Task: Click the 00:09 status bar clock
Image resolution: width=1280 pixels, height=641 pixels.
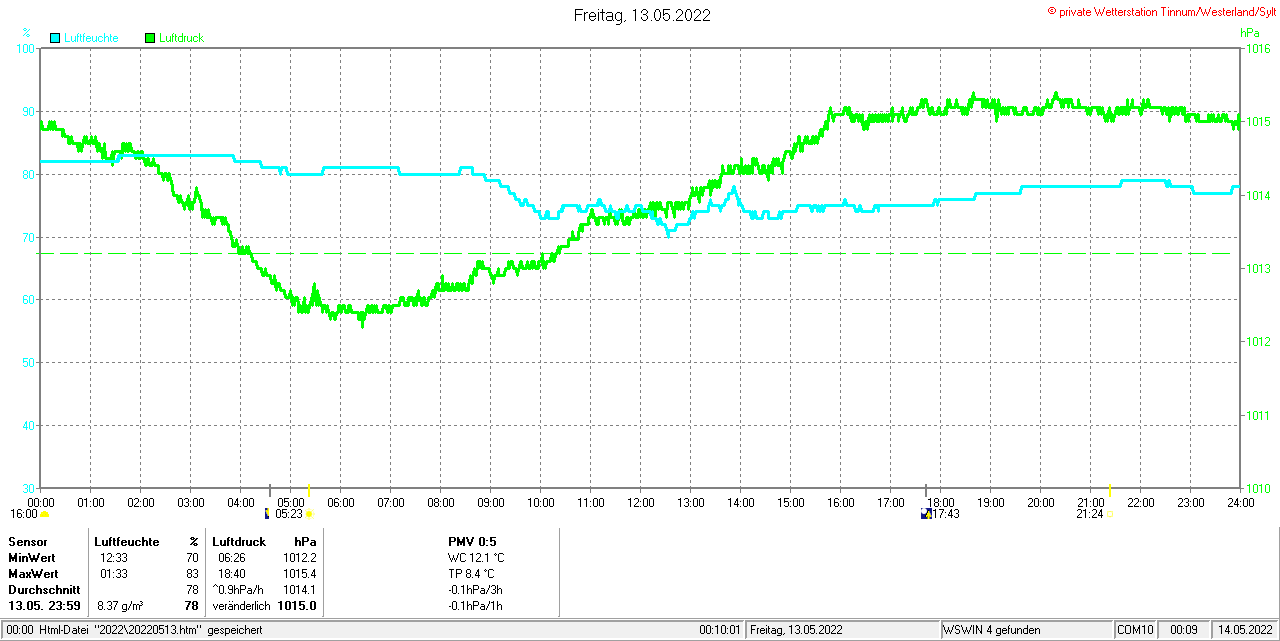Action: click(x=1184, y=630)
